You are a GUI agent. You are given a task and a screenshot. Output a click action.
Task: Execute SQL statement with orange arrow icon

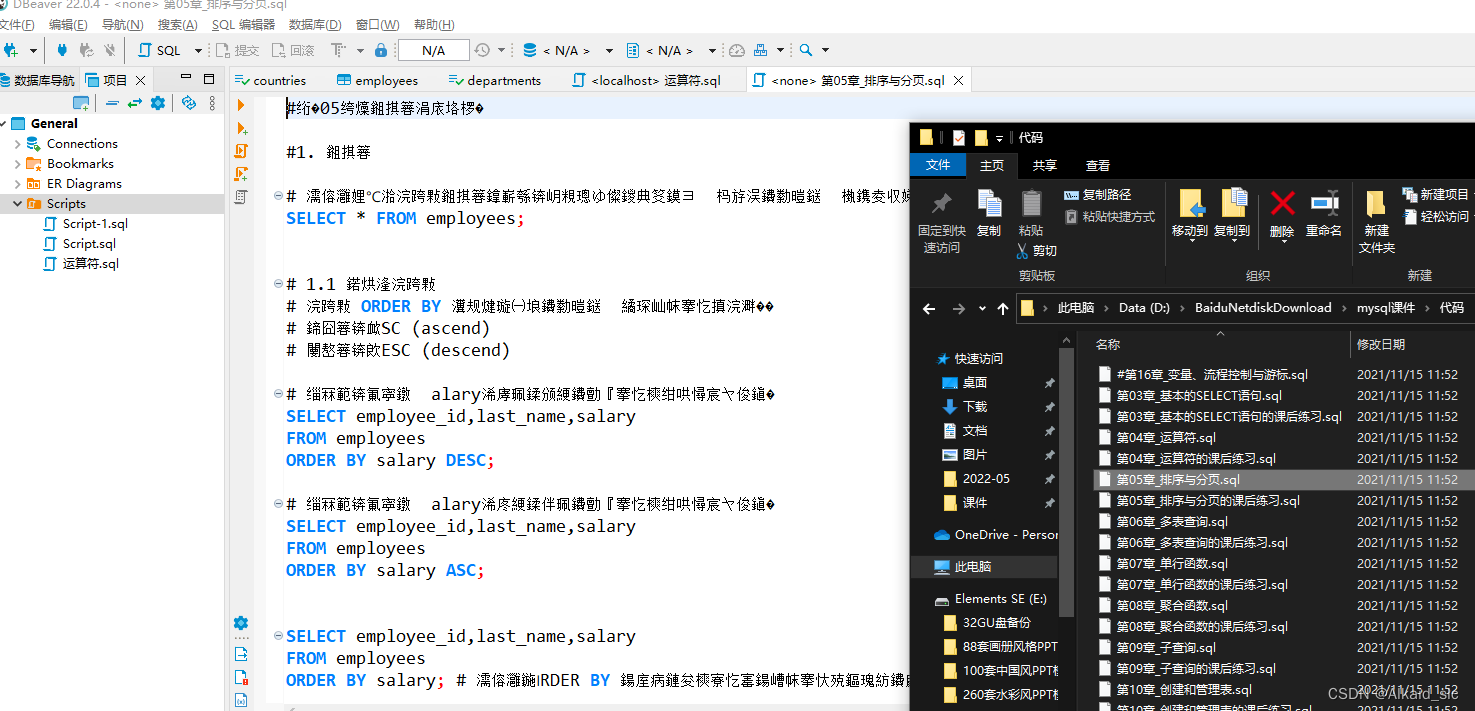pos(241,105)
